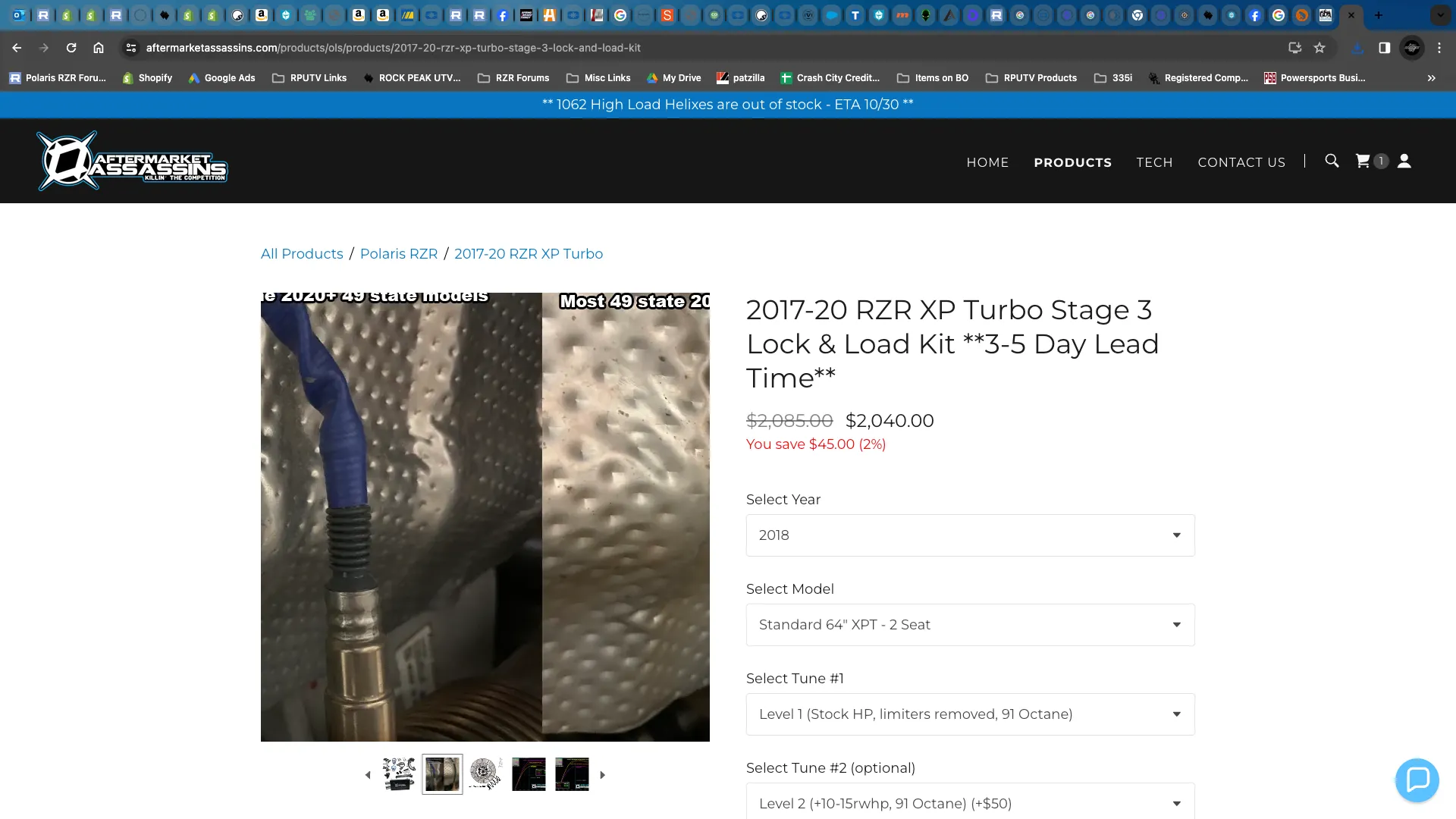Switch to the orange S icon tab

click(x=667, y=15)
